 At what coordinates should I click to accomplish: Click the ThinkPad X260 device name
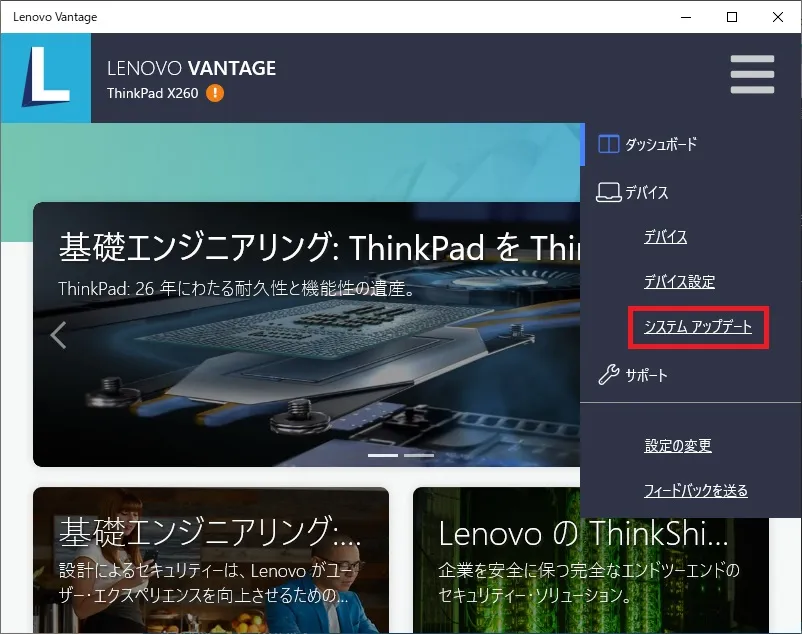[152, 93]
